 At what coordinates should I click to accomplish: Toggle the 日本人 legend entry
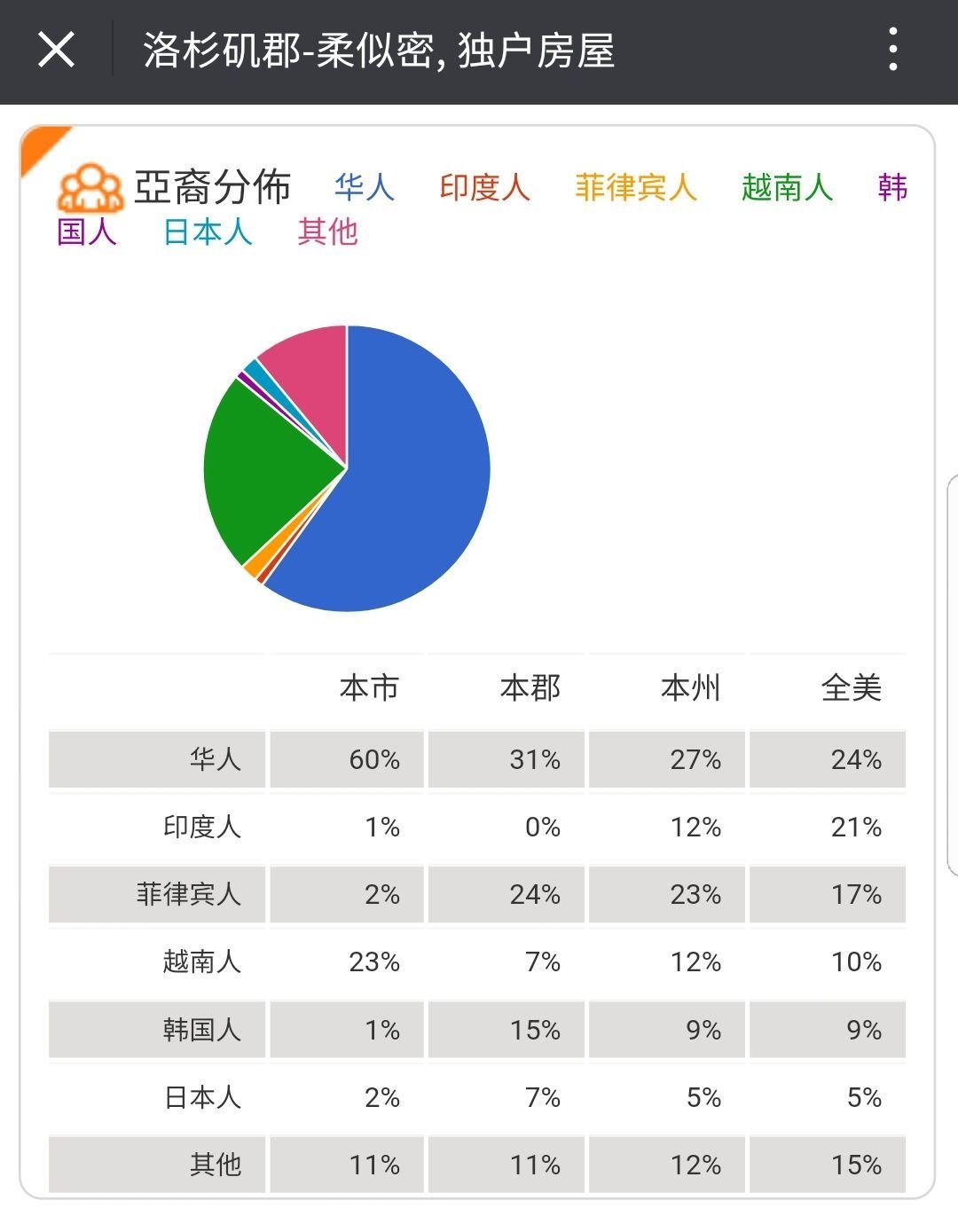pos(208,231)
